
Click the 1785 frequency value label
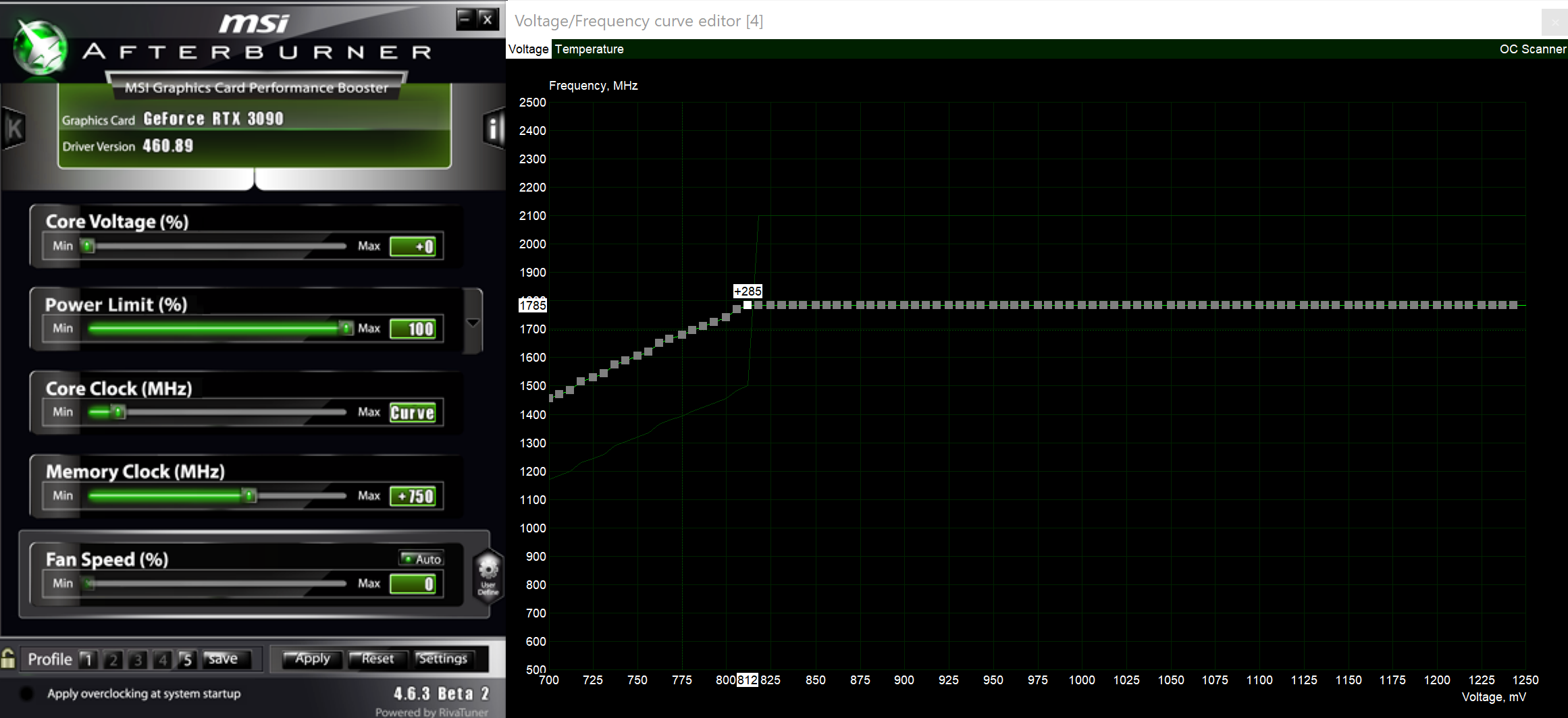point(532,306)
